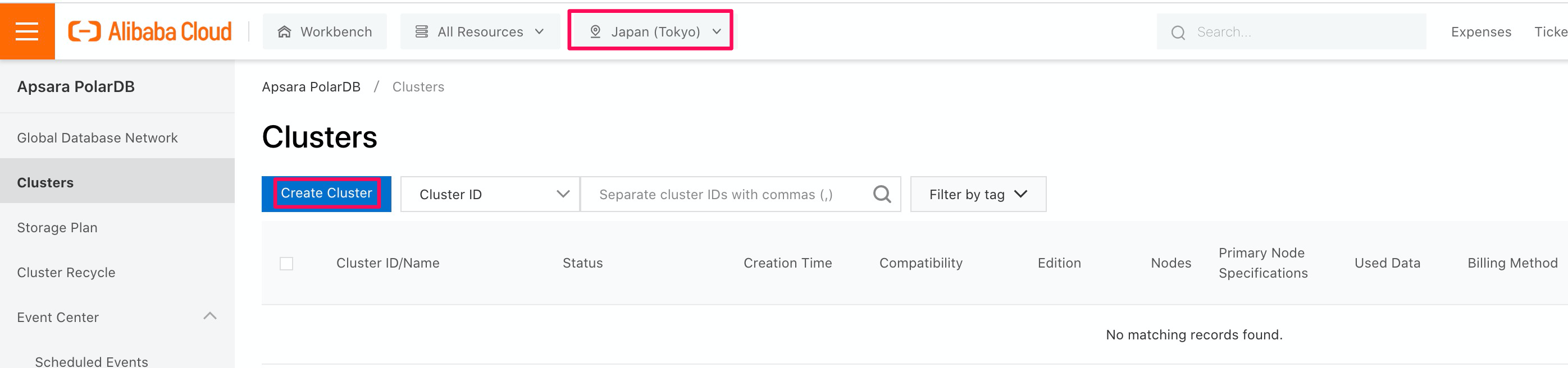Toggle the select-all clusters checkbox
The width and height of the screenshot is (1568, 368).
[x=286, y=264]
